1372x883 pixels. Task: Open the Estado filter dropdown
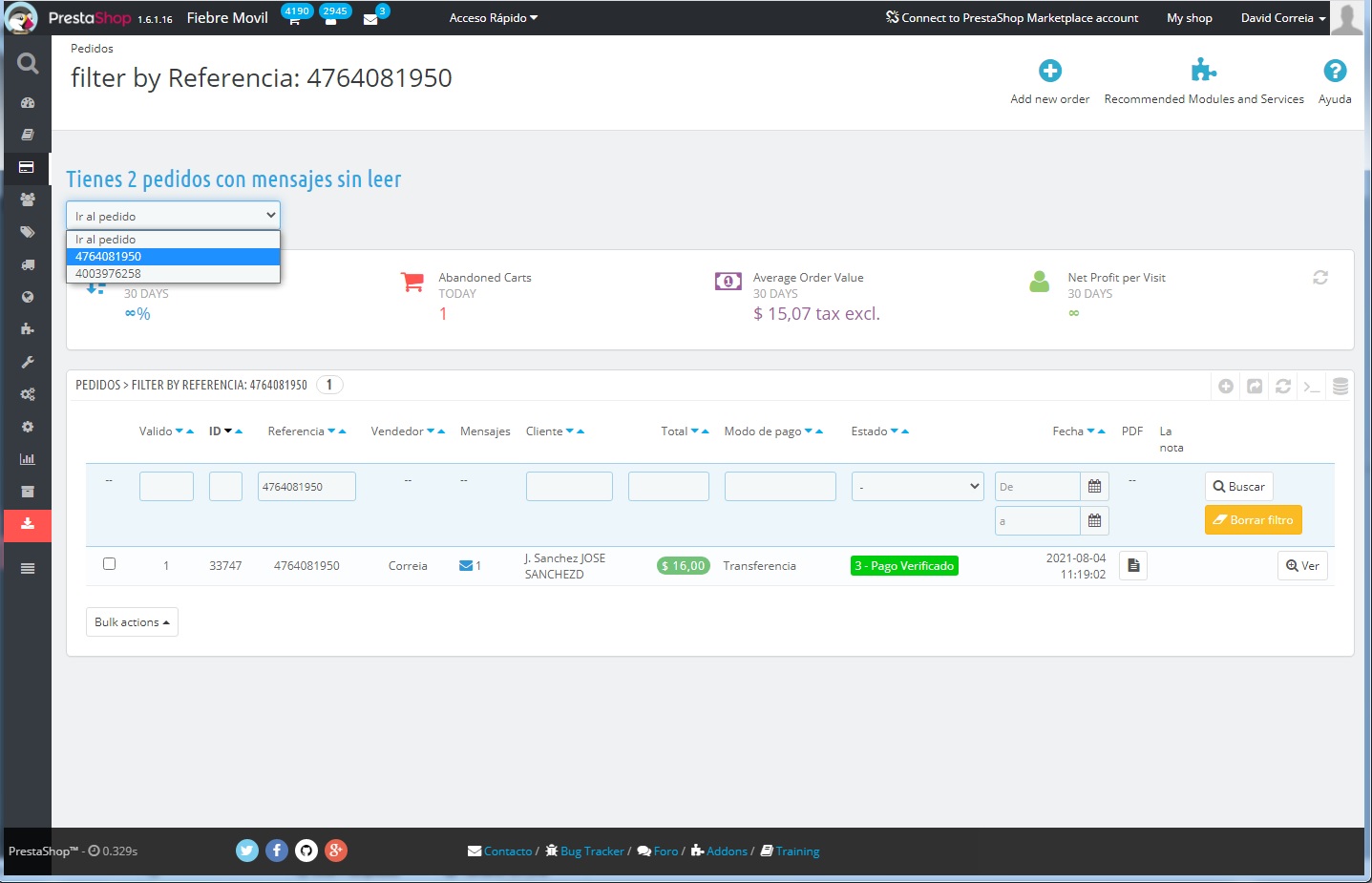coord(918,487)
